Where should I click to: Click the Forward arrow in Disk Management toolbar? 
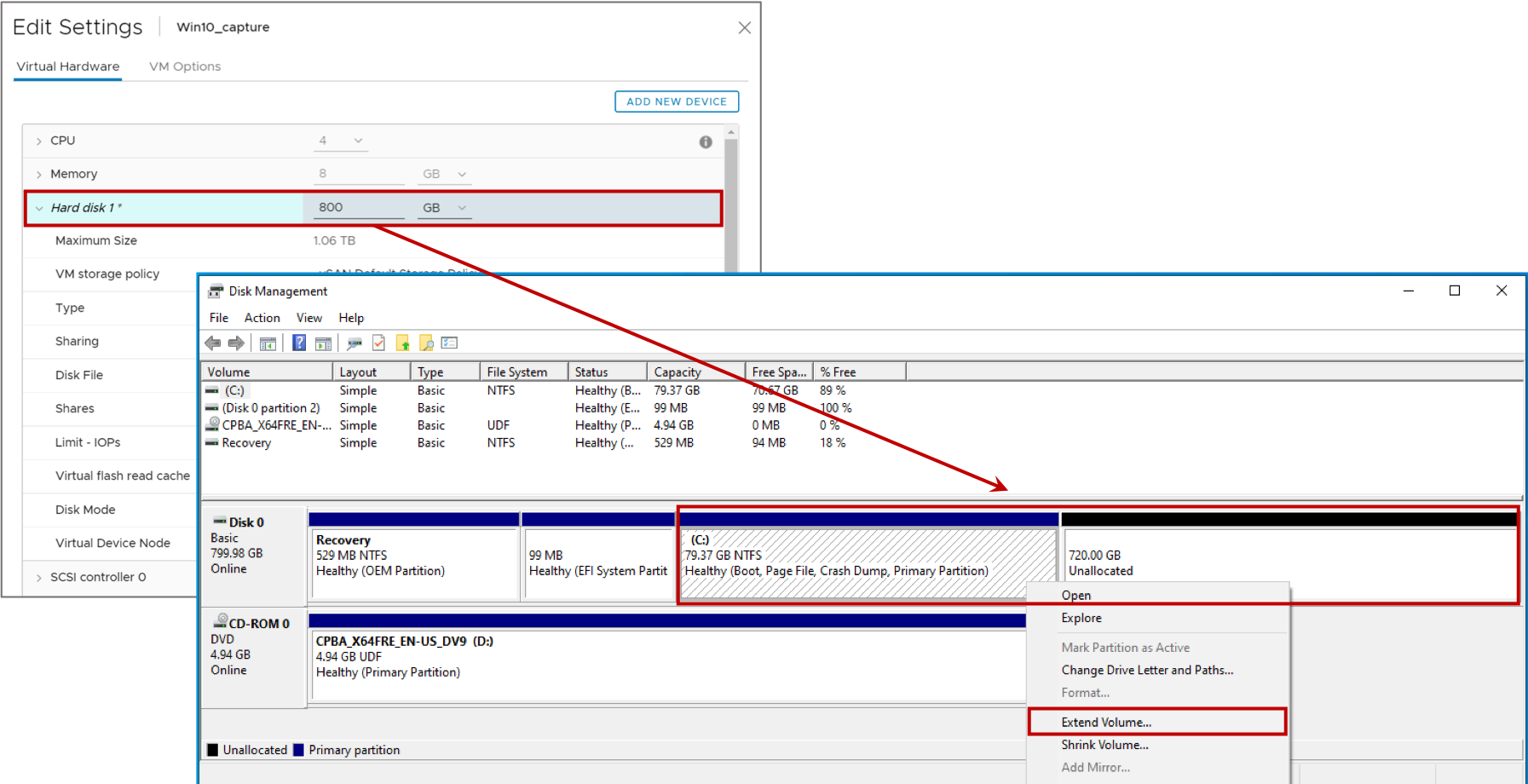coord(236,343)
